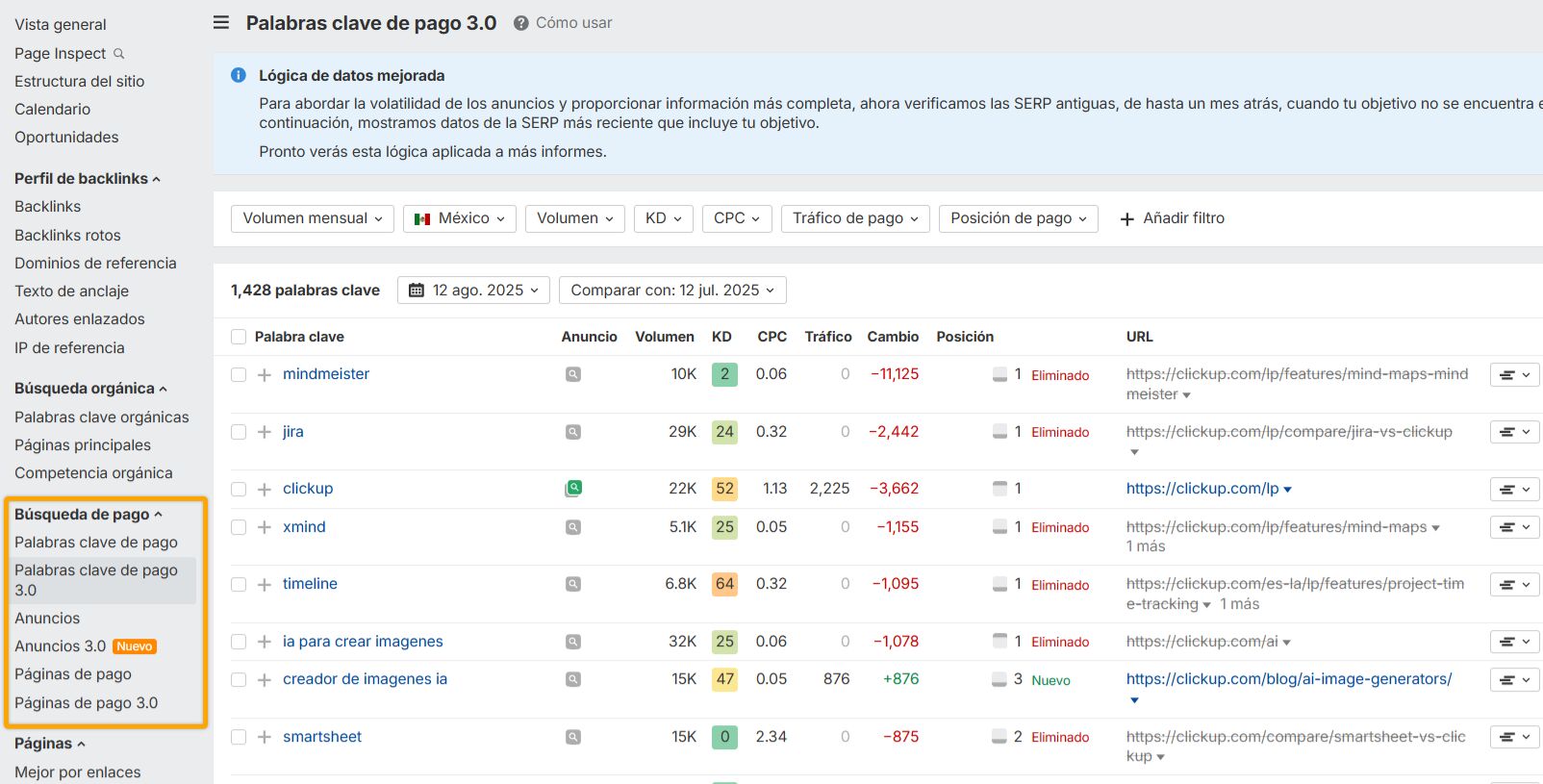Open the https://clickup.com/lp URL link
Image resolution: width=1543 pixels, height=784 pixels.
pyautogui.click(x=1202, y=489)
